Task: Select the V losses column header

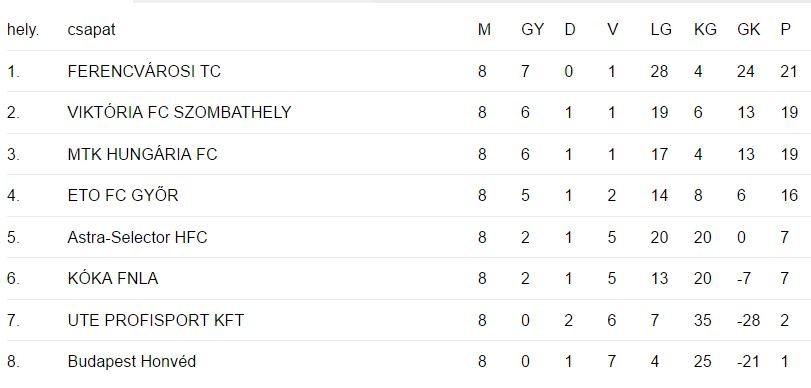Action: click(x=612, y=30)
